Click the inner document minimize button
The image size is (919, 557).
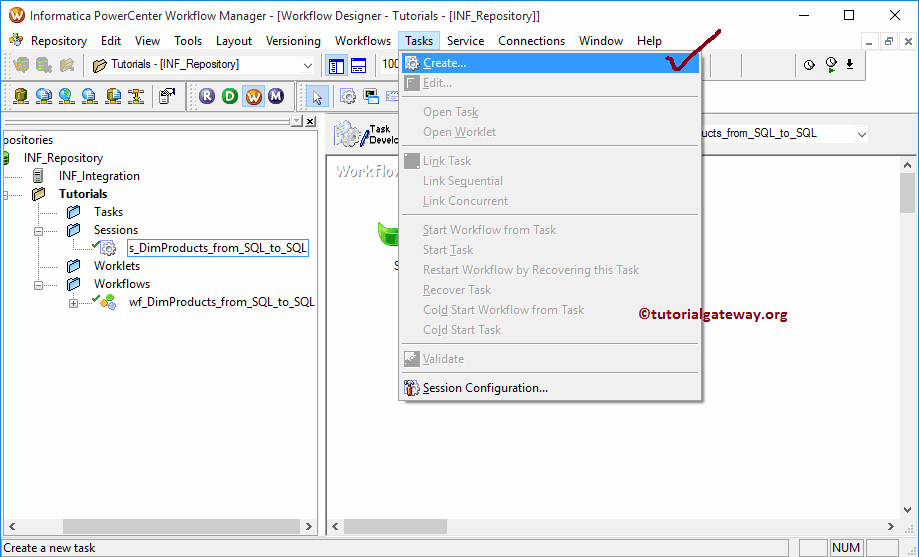(x=869, y=42)
